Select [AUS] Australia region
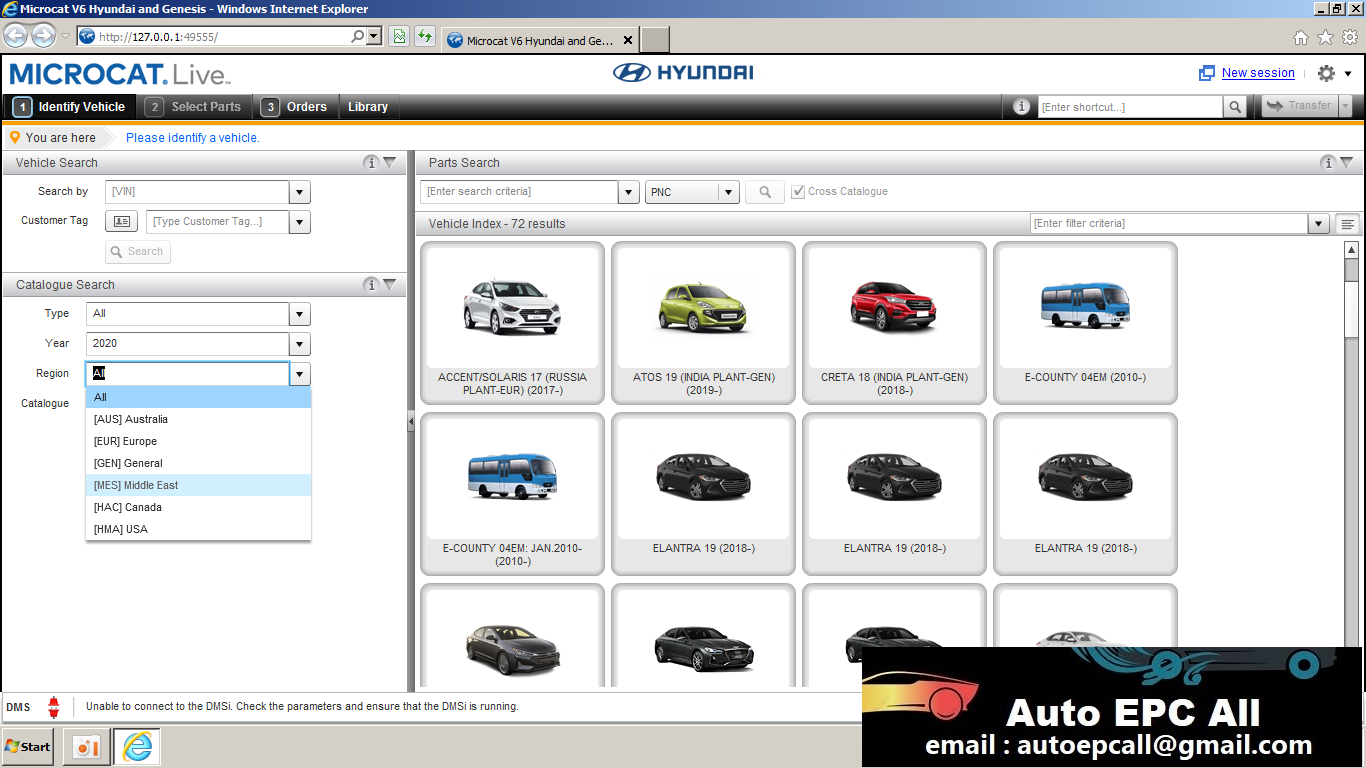Viewport: 1366px width, 768px height. click(x=199, y=420)
